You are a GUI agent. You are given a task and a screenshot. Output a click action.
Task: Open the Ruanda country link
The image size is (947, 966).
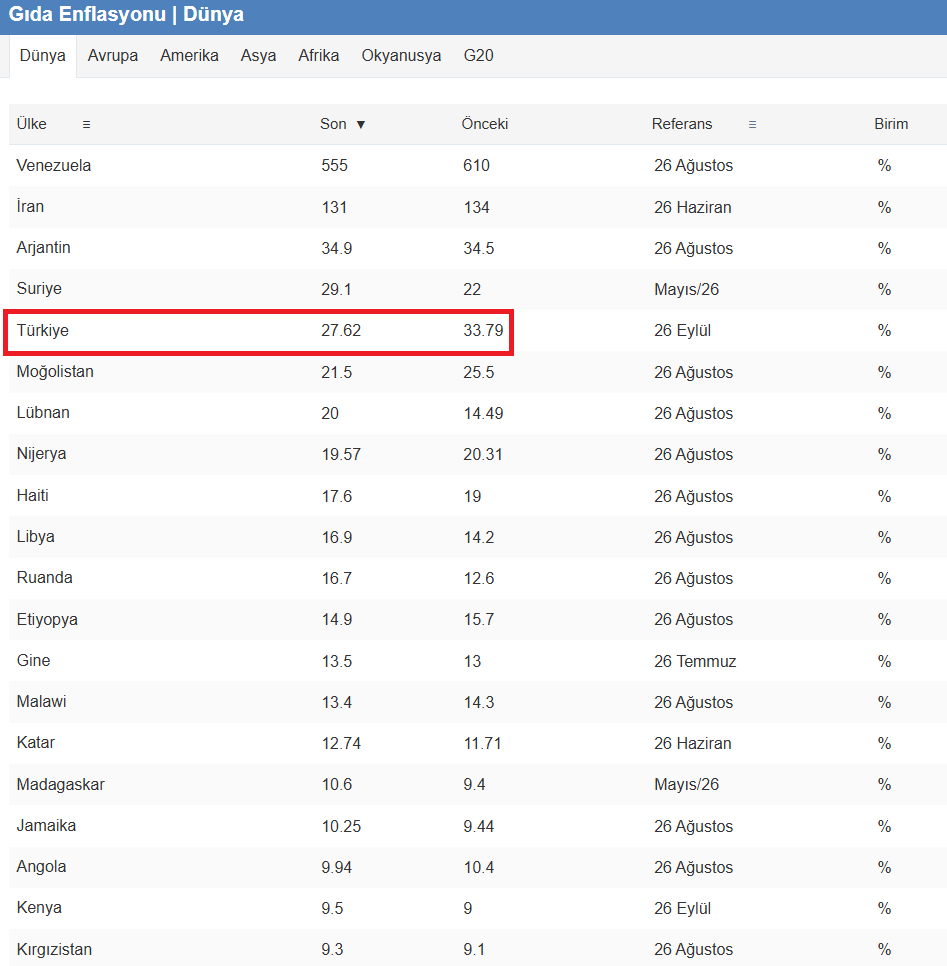point(44,578)
